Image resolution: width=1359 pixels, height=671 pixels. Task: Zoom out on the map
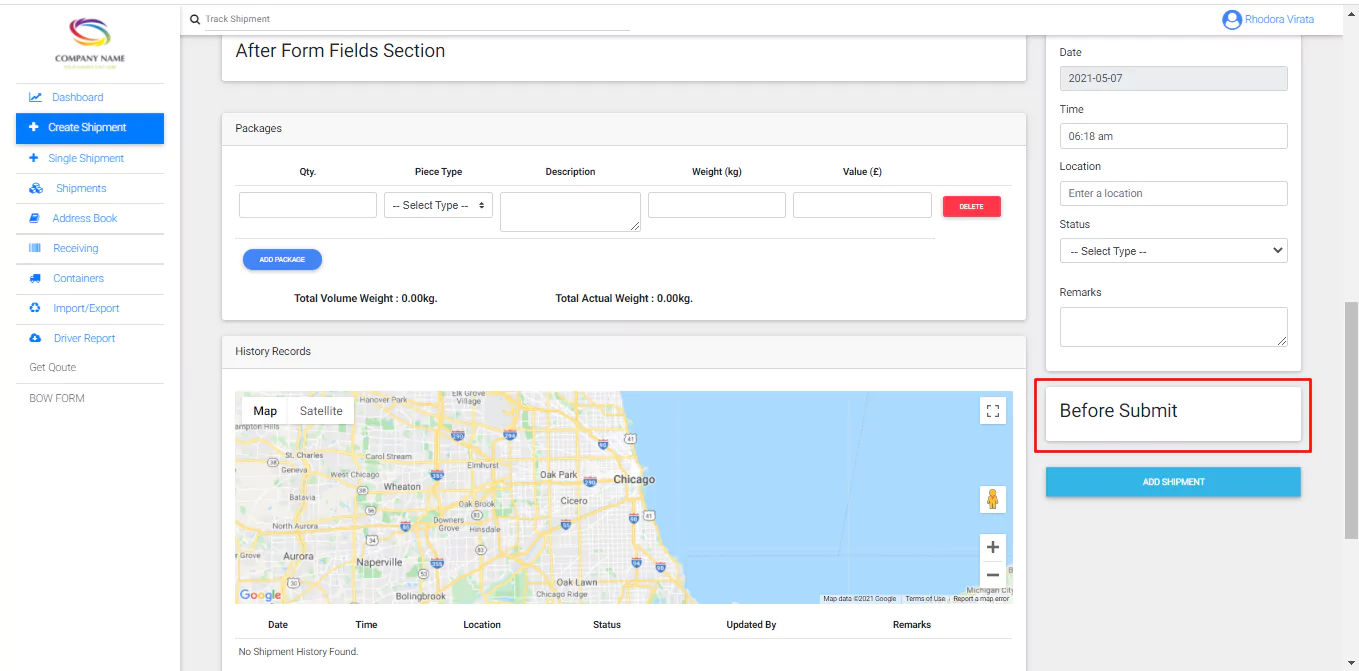tap(992, 575)
